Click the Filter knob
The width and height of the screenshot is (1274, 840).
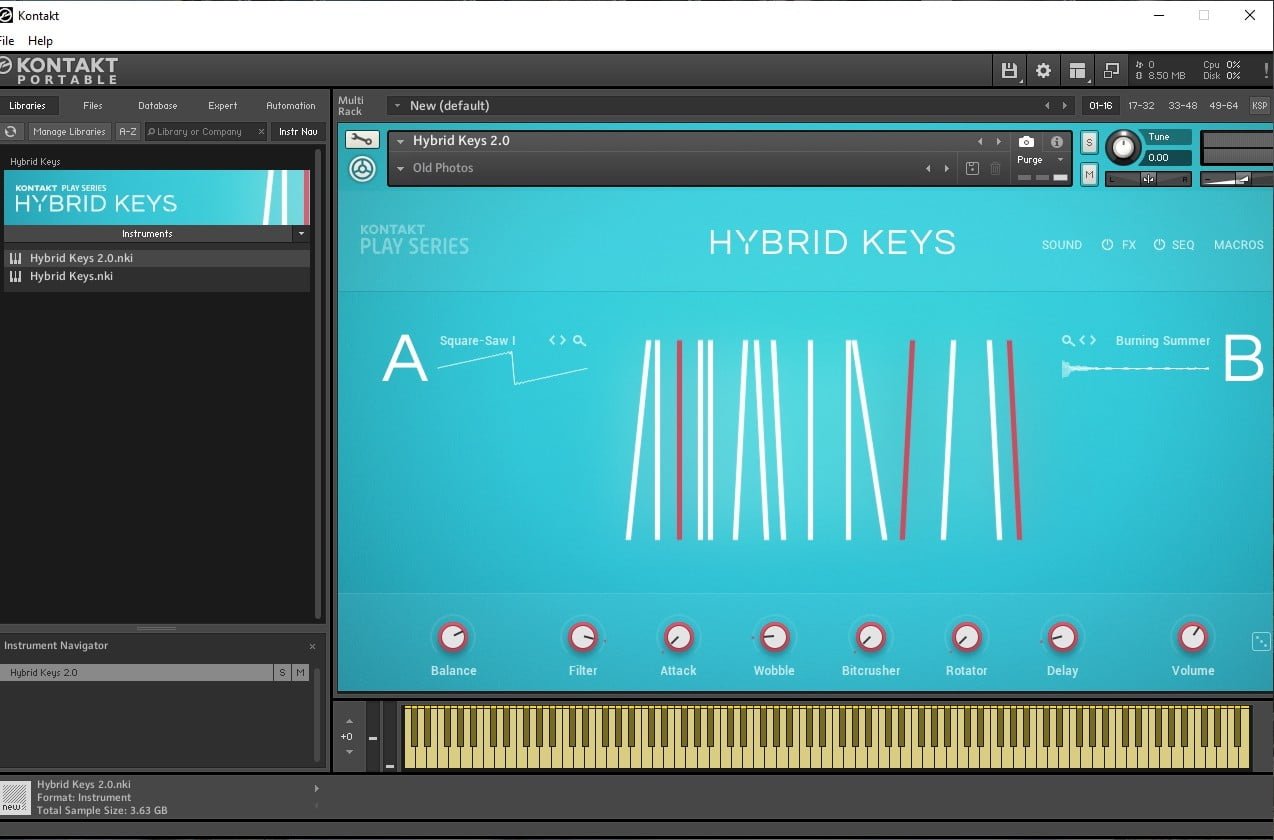582,637
